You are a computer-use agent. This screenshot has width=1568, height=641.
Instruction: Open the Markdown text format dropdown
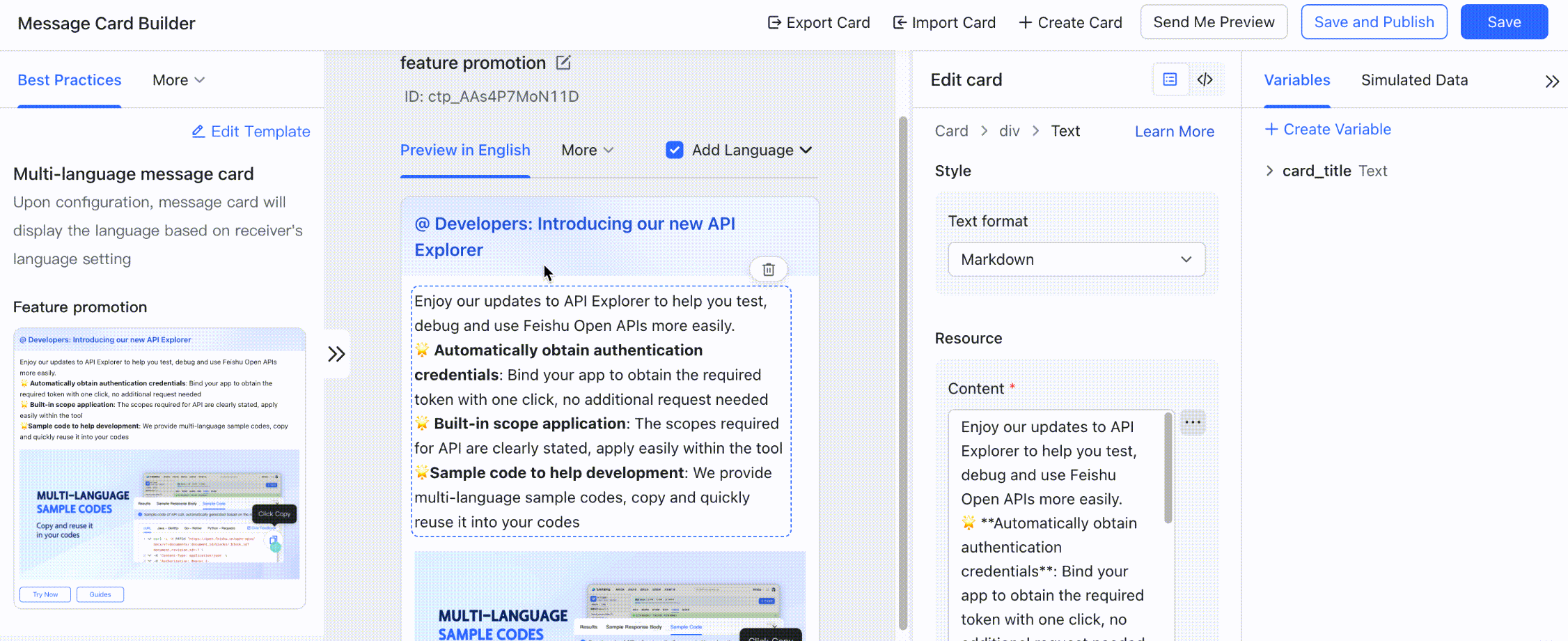click(1076, 259)
